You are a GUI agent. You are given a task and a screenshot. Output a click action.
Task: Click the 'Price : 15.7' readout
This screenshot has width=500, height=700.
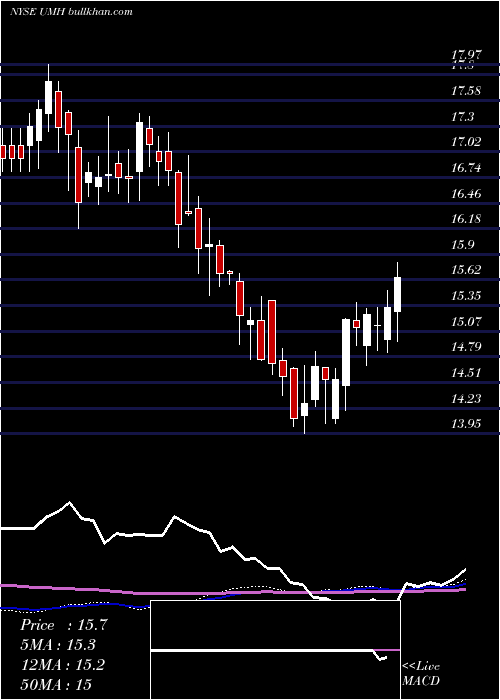click(63, 625)
